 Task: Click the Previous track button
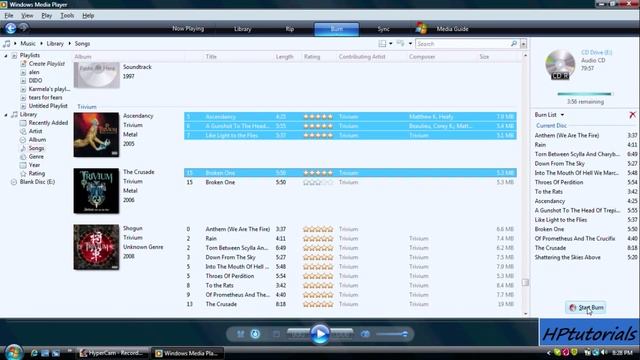tap(298, 334)
